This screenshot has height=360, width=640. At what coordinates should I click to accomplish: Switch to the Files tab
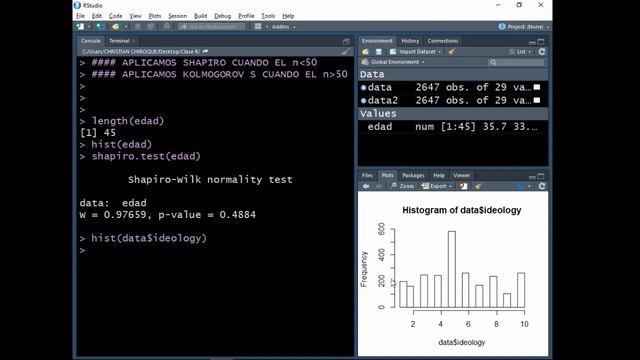pos(367,176)
